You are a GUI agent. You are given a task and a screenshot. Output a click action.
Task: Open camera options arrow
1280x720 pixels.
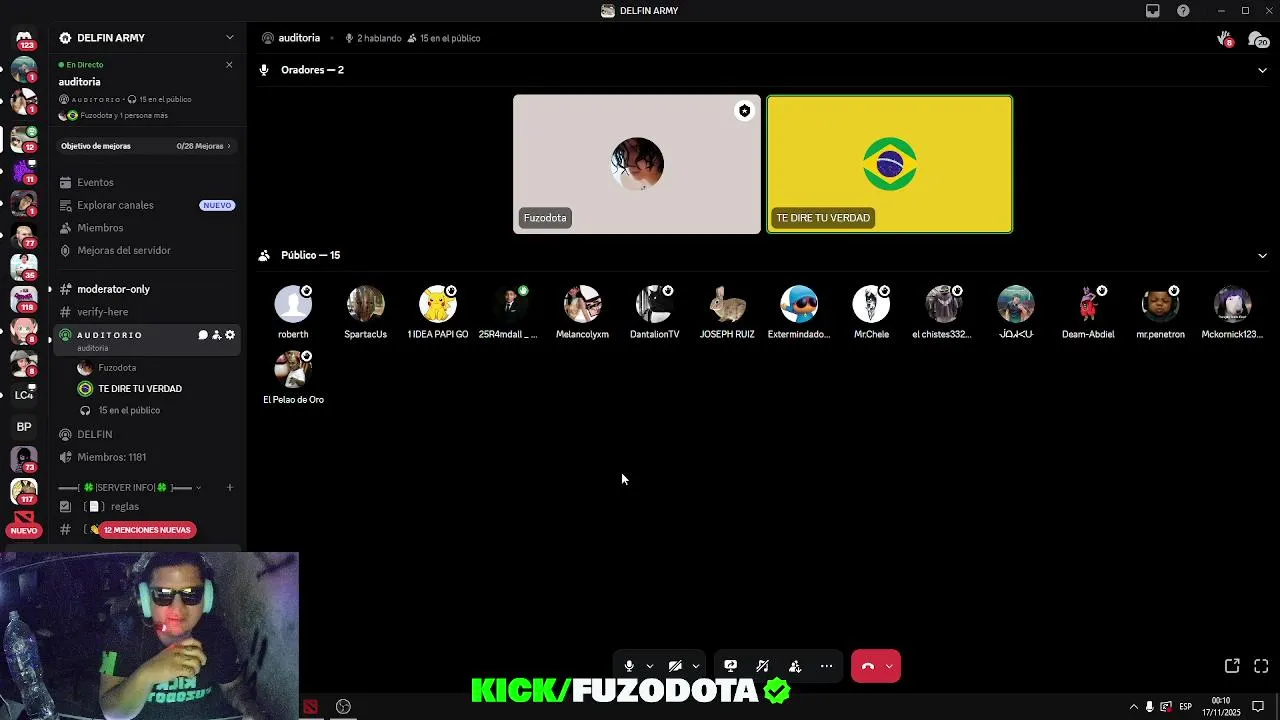pos(696,666)
